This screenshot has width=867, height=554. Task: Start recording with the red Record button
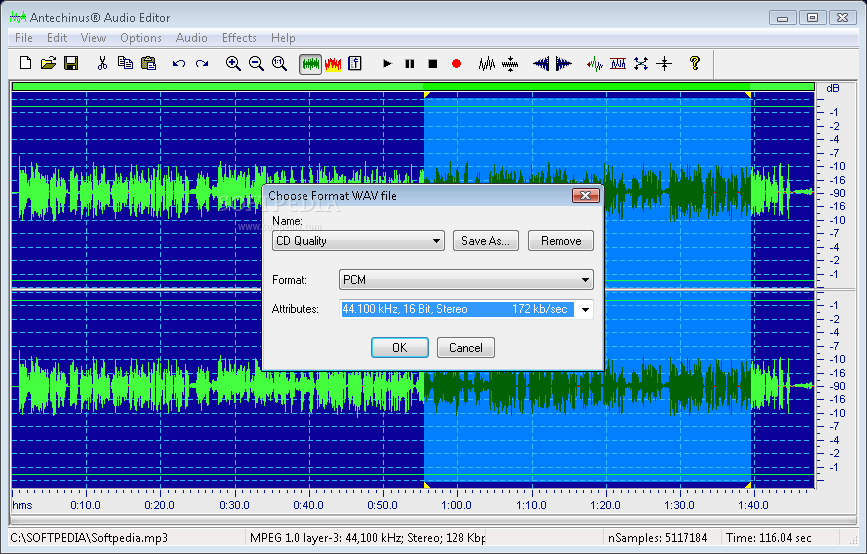[456, 64]
